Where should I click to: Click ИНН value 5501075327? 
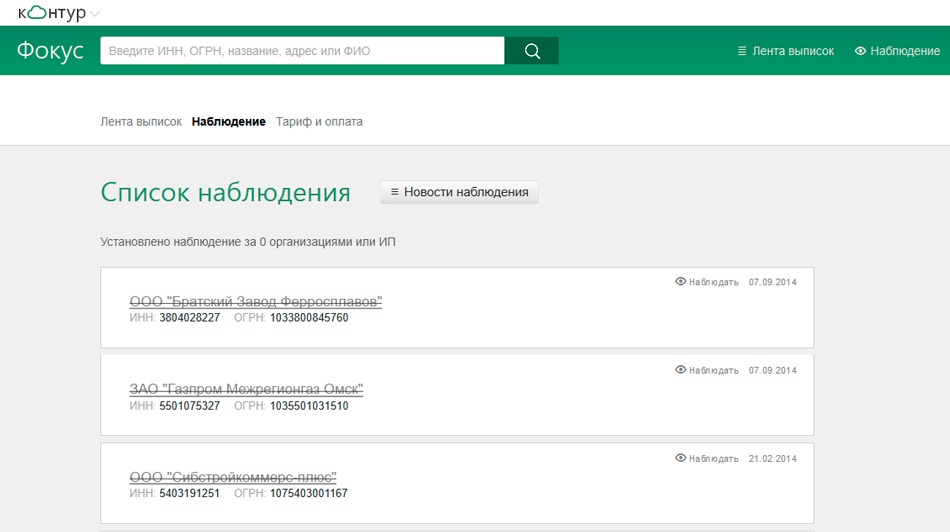tap(190, 406)
